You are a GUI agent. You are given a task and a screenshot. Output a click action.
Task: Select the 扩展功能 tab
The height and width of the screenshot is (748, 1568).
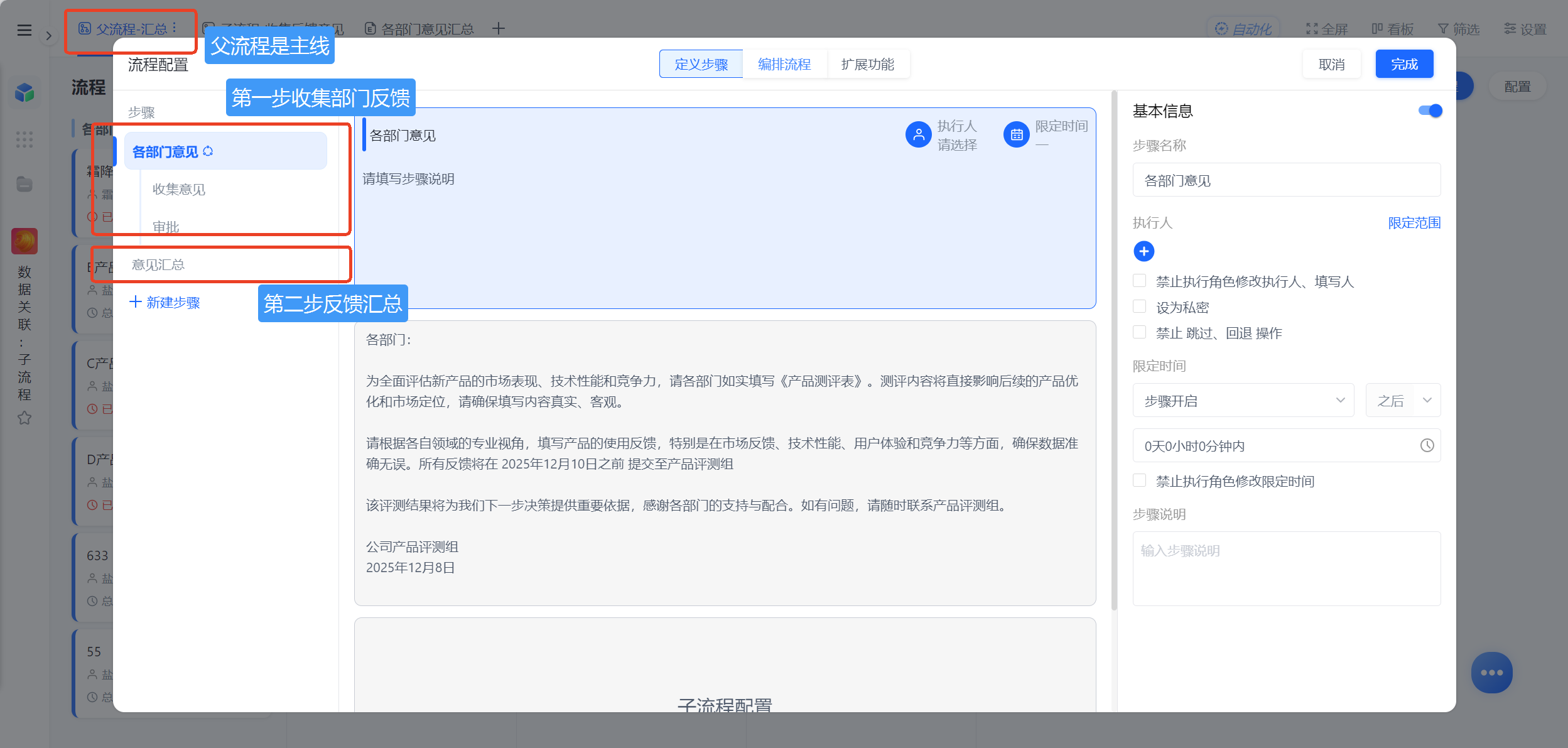[x=867, y=64]
